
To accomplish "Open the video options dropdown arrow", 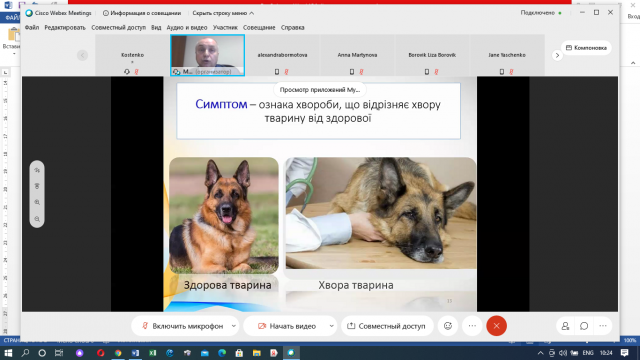I will (x=331, y=326).
